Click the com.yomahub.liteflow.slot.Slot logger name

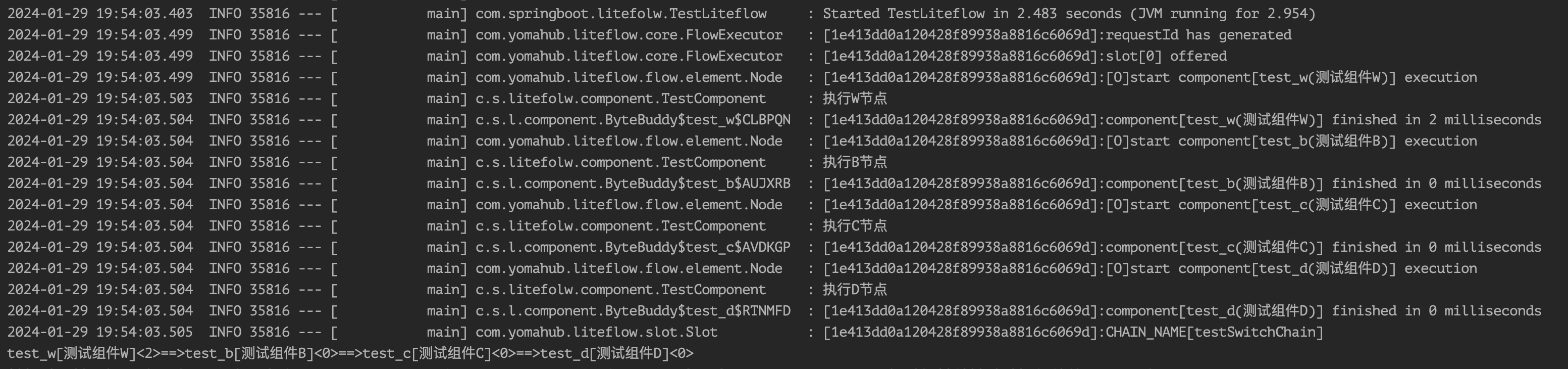596,333
